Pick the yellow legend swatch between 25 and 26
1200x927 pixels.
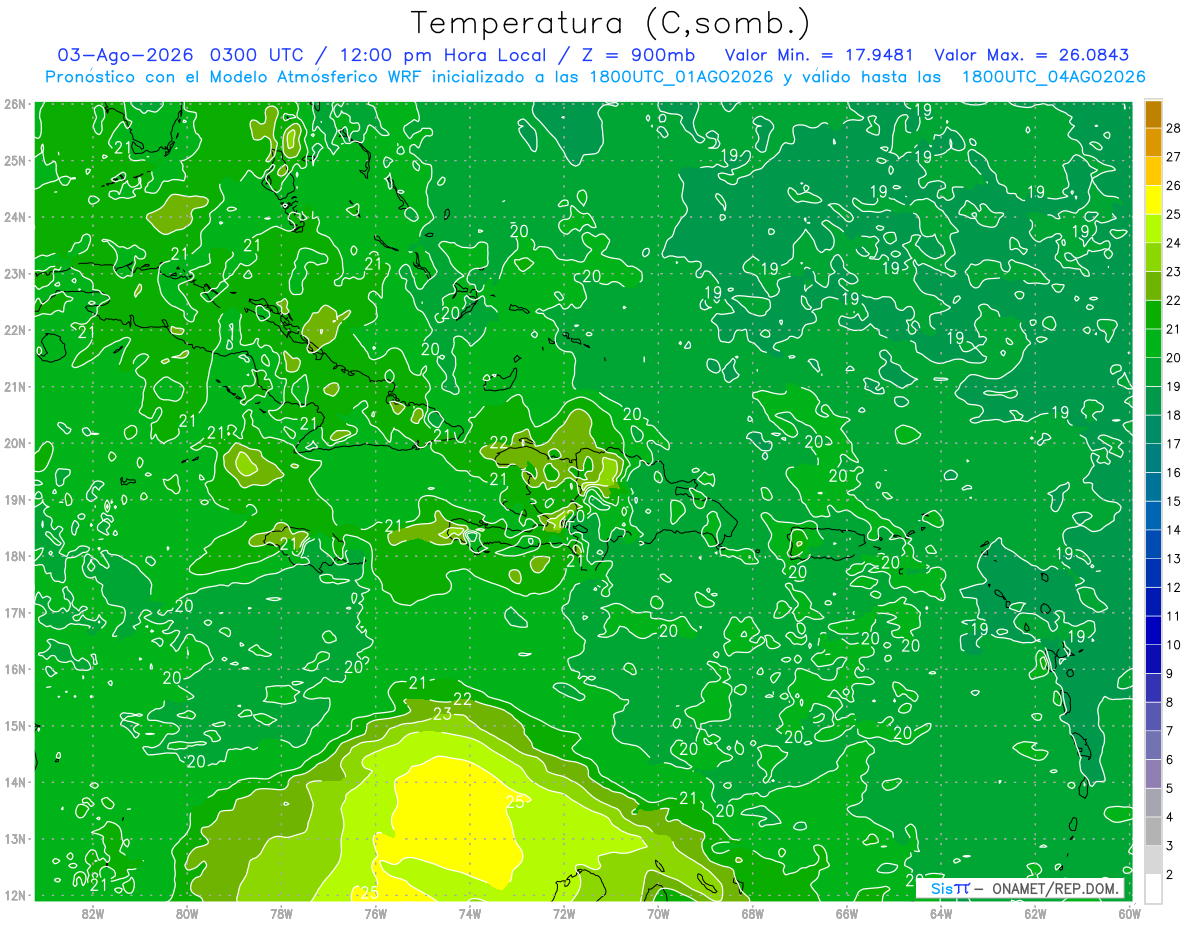coord(1153,200)
